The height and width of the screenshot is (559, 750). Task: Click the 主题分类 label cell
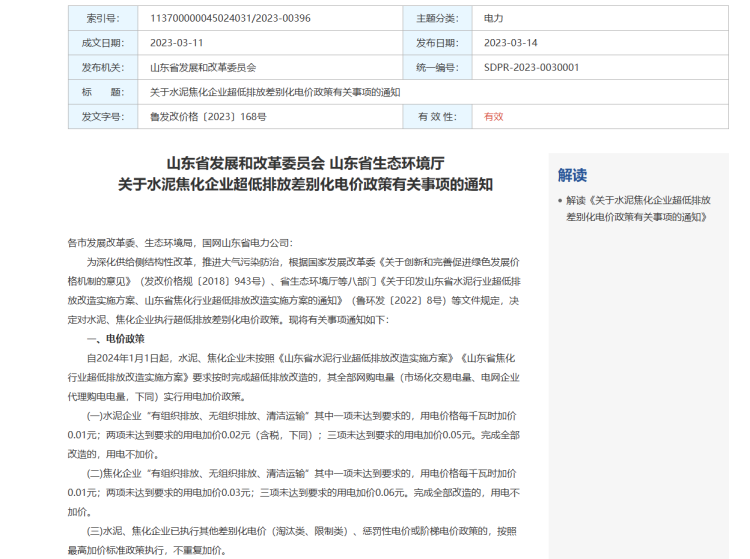click(437, 18)
